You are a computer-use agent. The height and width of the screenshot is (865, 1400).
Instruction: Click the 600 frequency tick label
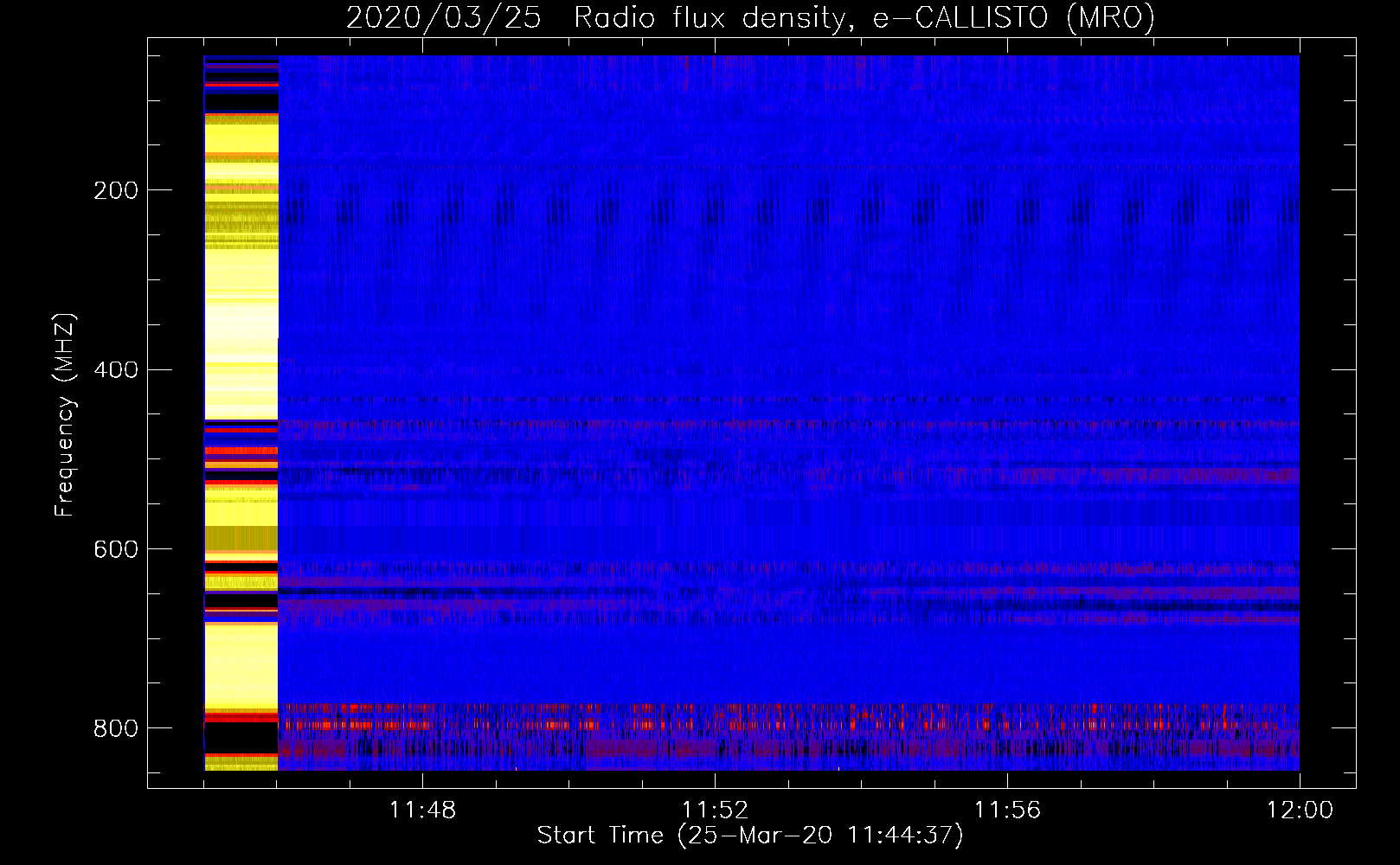pyautogui.click(x=116, y=550)
